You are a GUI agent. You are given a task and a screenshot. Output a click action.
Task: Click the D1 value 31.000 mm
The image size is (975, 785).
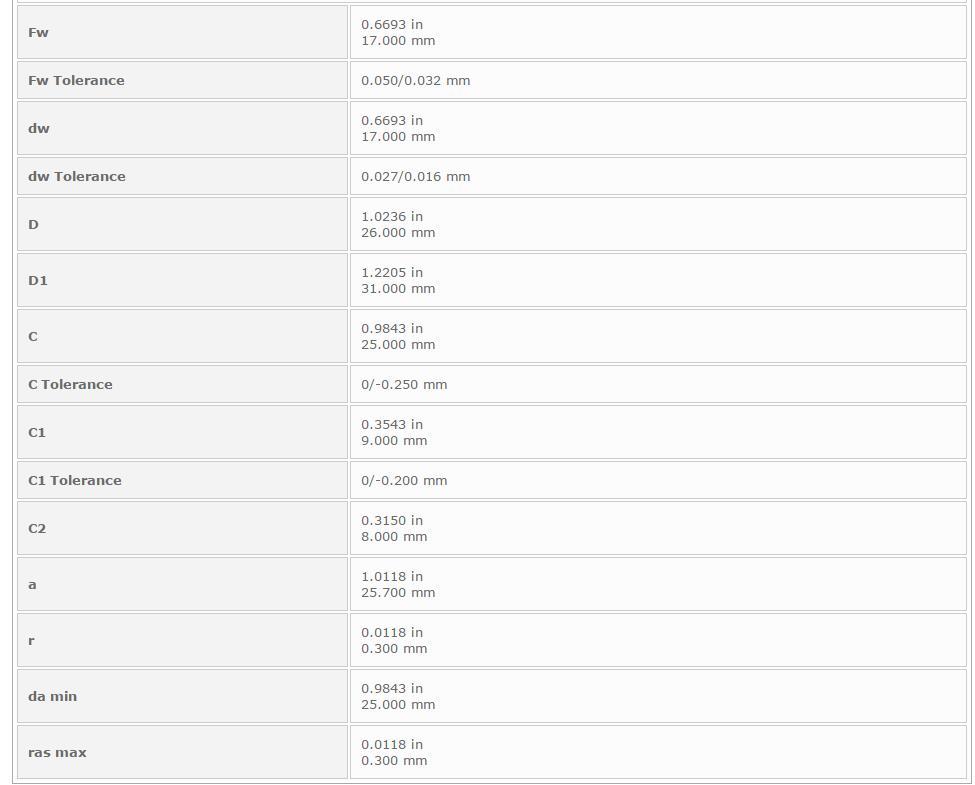(x=398, y=289)
